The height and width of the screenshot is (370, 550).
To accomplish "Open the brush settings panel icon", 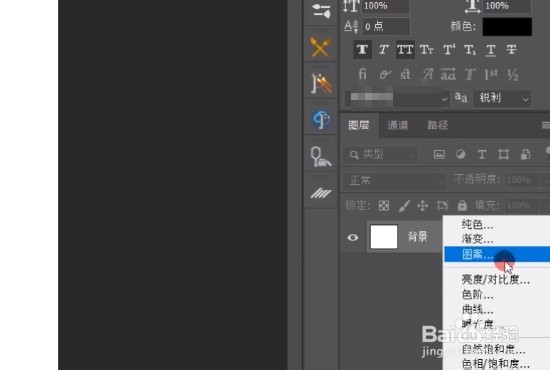I will pos(321,11).
